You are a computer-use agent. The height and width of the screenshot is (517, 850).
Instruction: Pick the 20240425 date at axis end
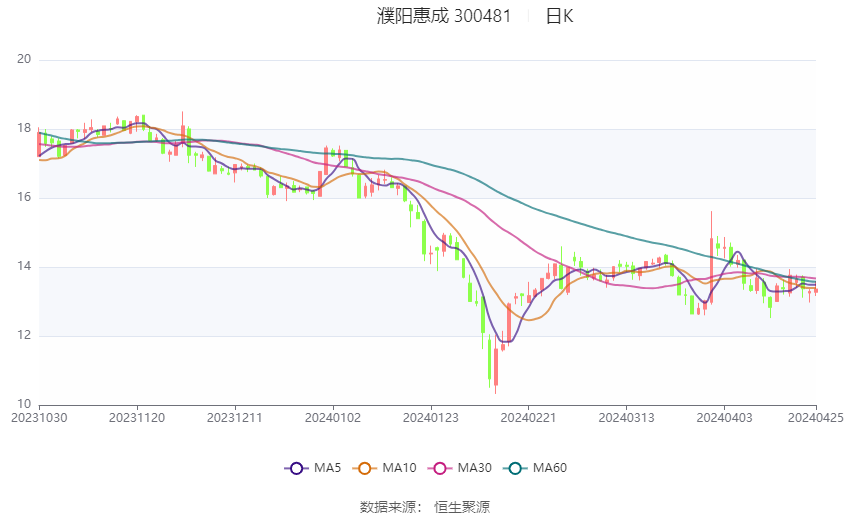tap(816, 418)
